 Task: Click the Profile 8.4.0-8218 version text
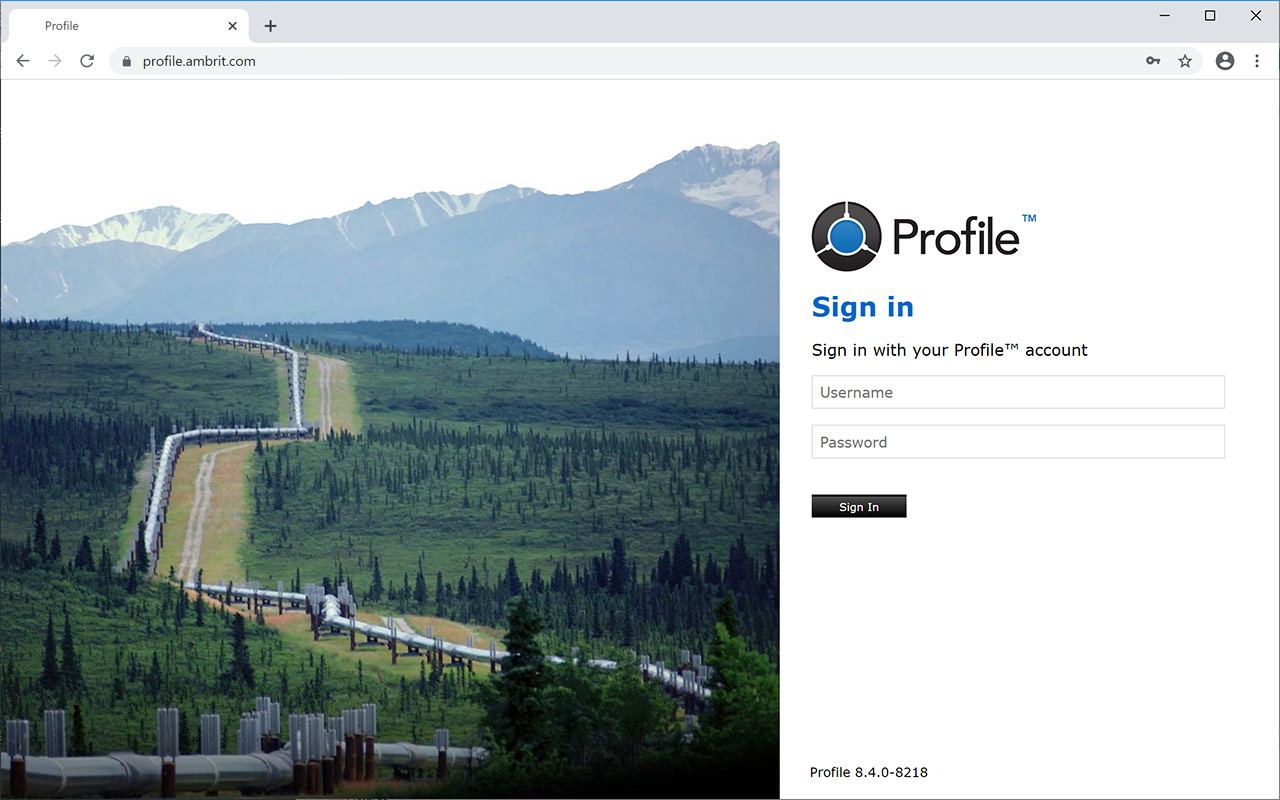[869, 772]
